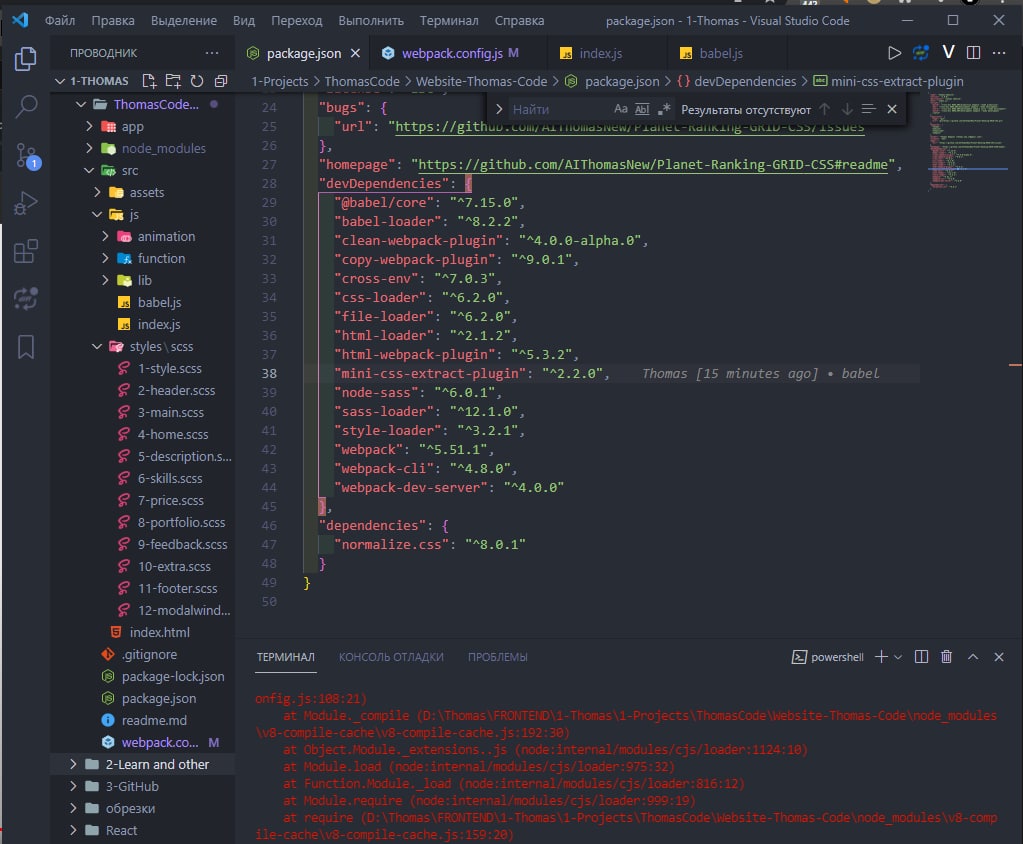Open the homepage GitHub readme link
Screen dimensions: 1023x844
point(652,164)
